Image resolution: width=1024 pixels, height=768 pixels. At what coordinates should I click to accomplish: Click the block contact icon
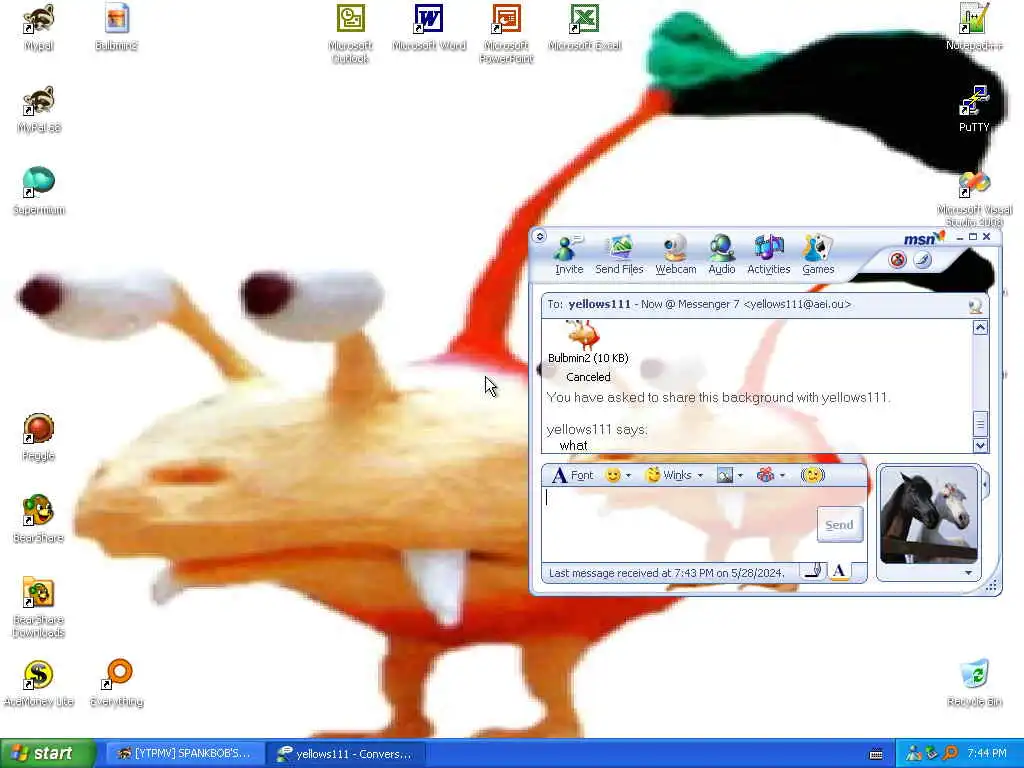(897, 260)
